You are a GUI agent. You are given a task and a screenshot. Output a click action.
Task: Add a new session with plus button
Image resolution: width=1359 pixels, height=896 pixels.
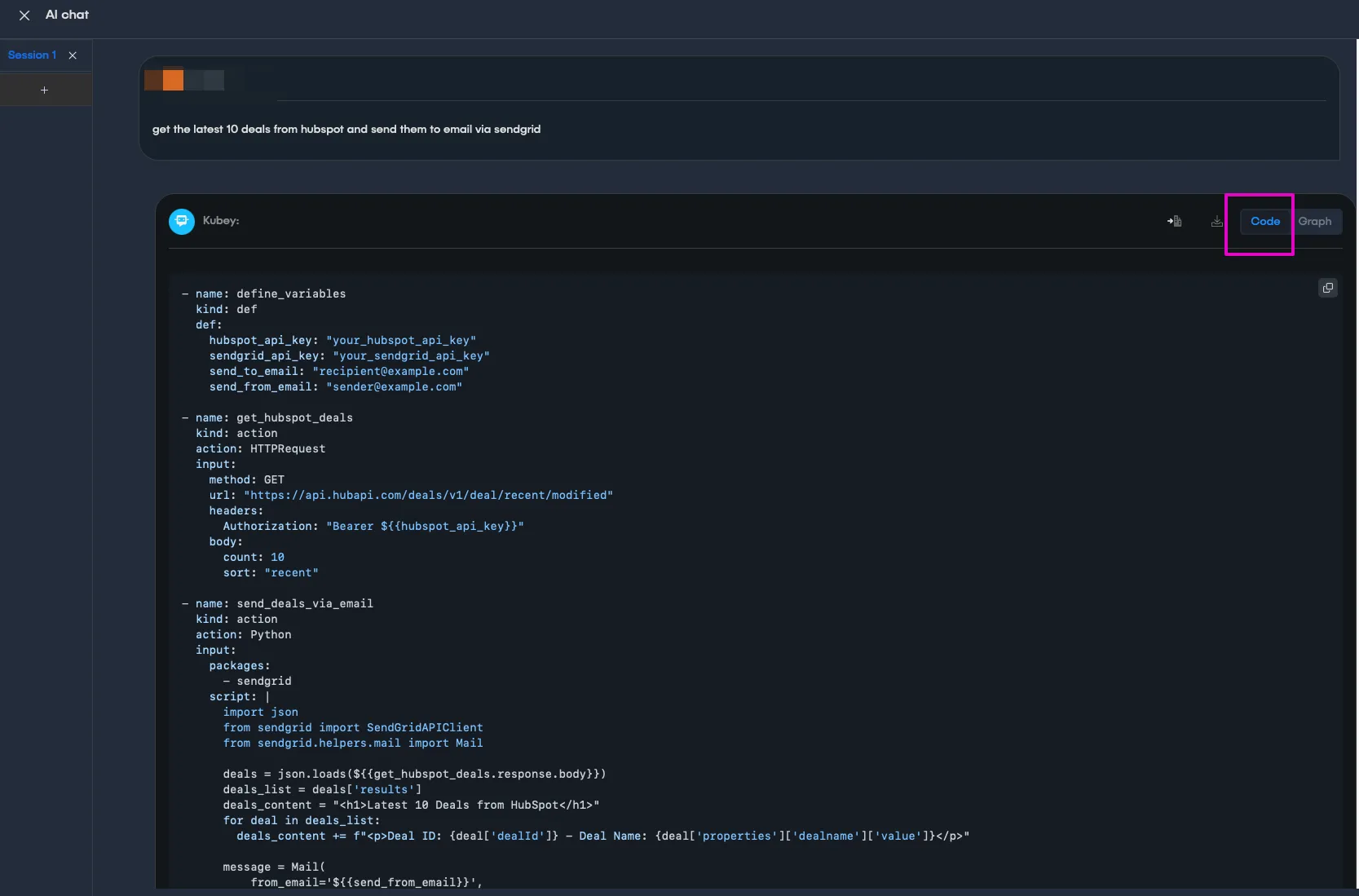(x=45, y=90)
